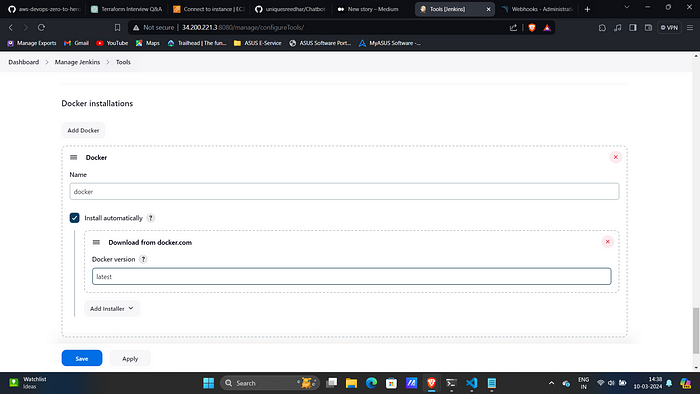Click the VPN button
This screenshot has width=700, height=394.
[x=669, y=27]
